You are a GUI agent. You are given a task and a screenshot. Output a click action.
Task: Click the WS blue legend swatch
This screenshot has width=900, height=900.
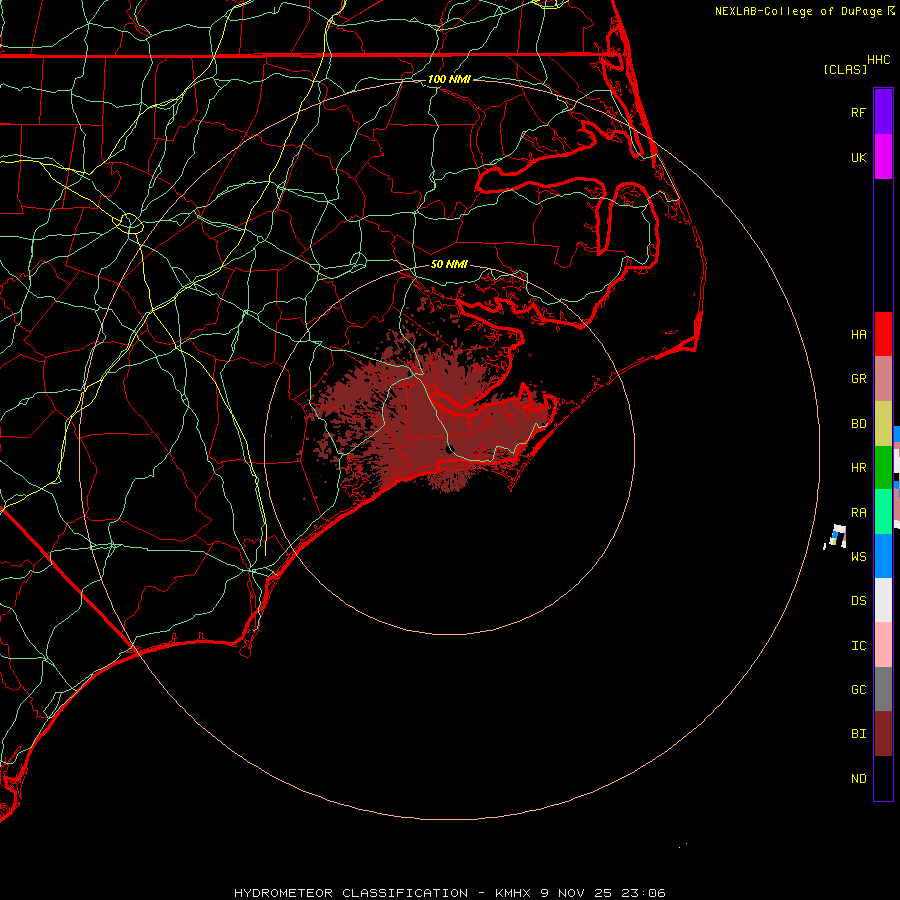(x=883, y=556)
